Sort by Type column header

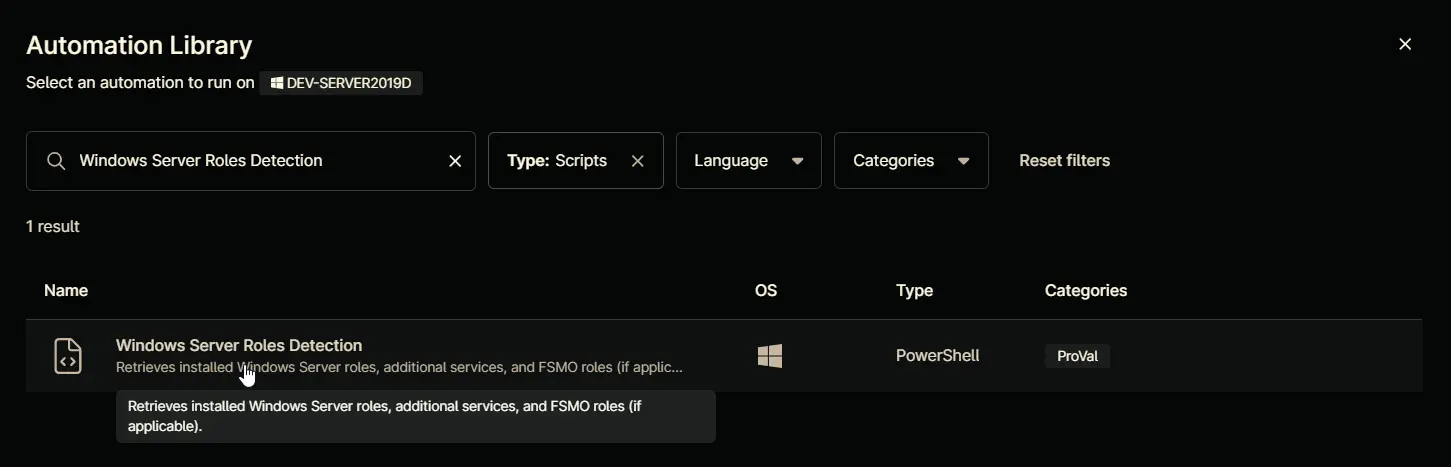click(914, 291)
